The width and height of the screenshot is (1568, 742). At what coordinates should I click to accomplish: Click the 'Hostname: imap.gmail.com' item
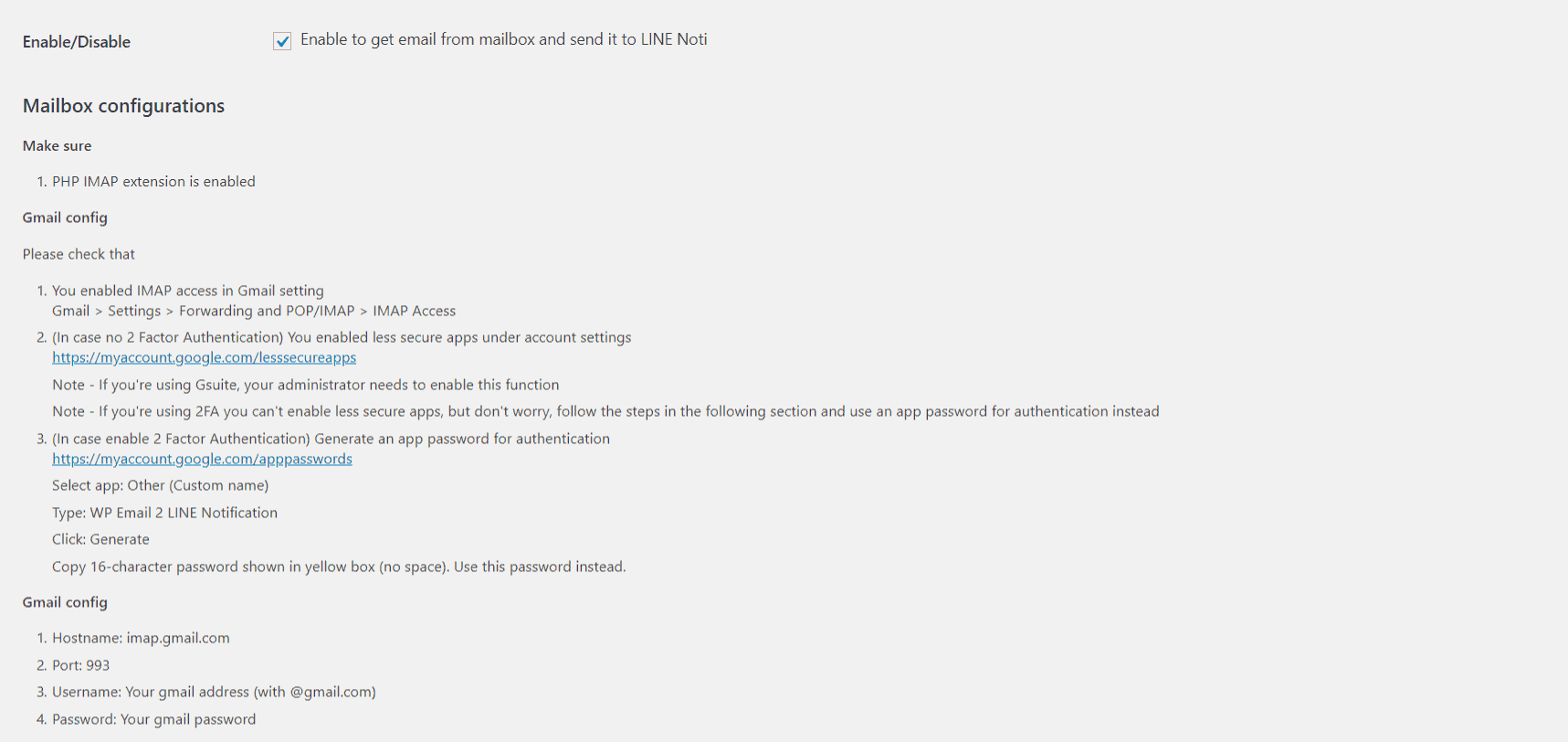click(141, 638)
